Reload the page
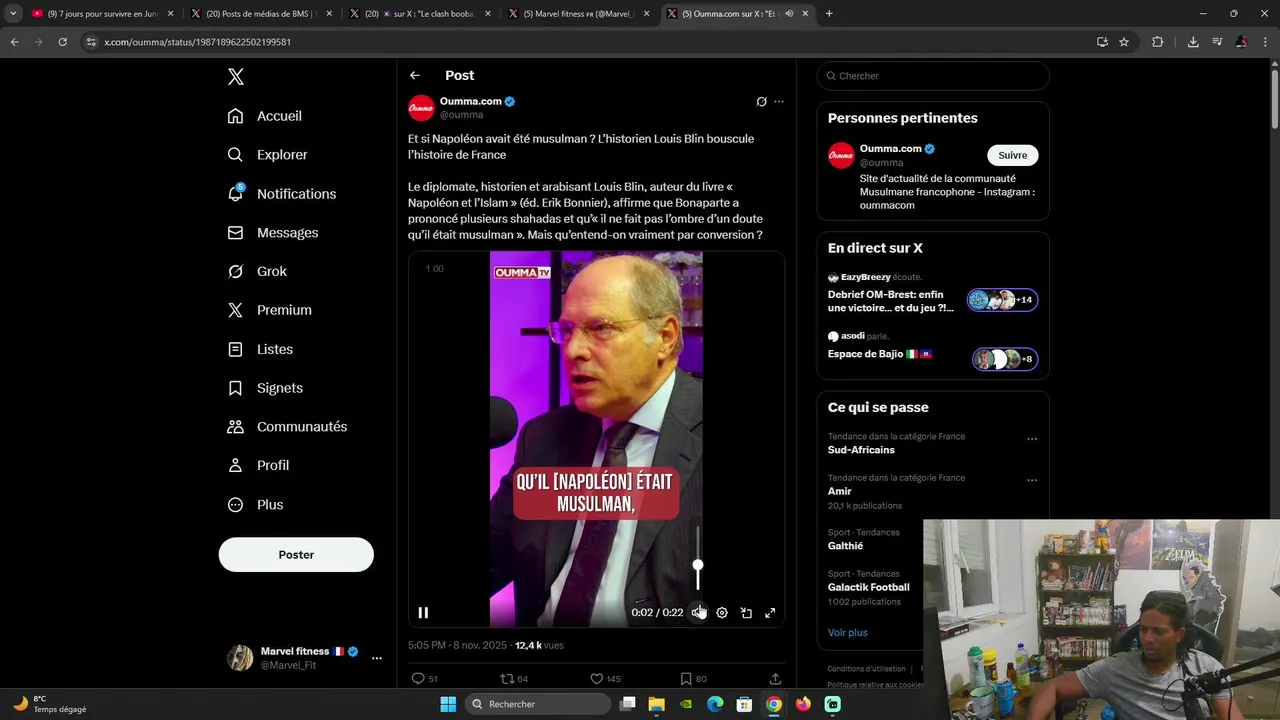Viewport: 1280px width, 720px height. (x=62, y=42)
